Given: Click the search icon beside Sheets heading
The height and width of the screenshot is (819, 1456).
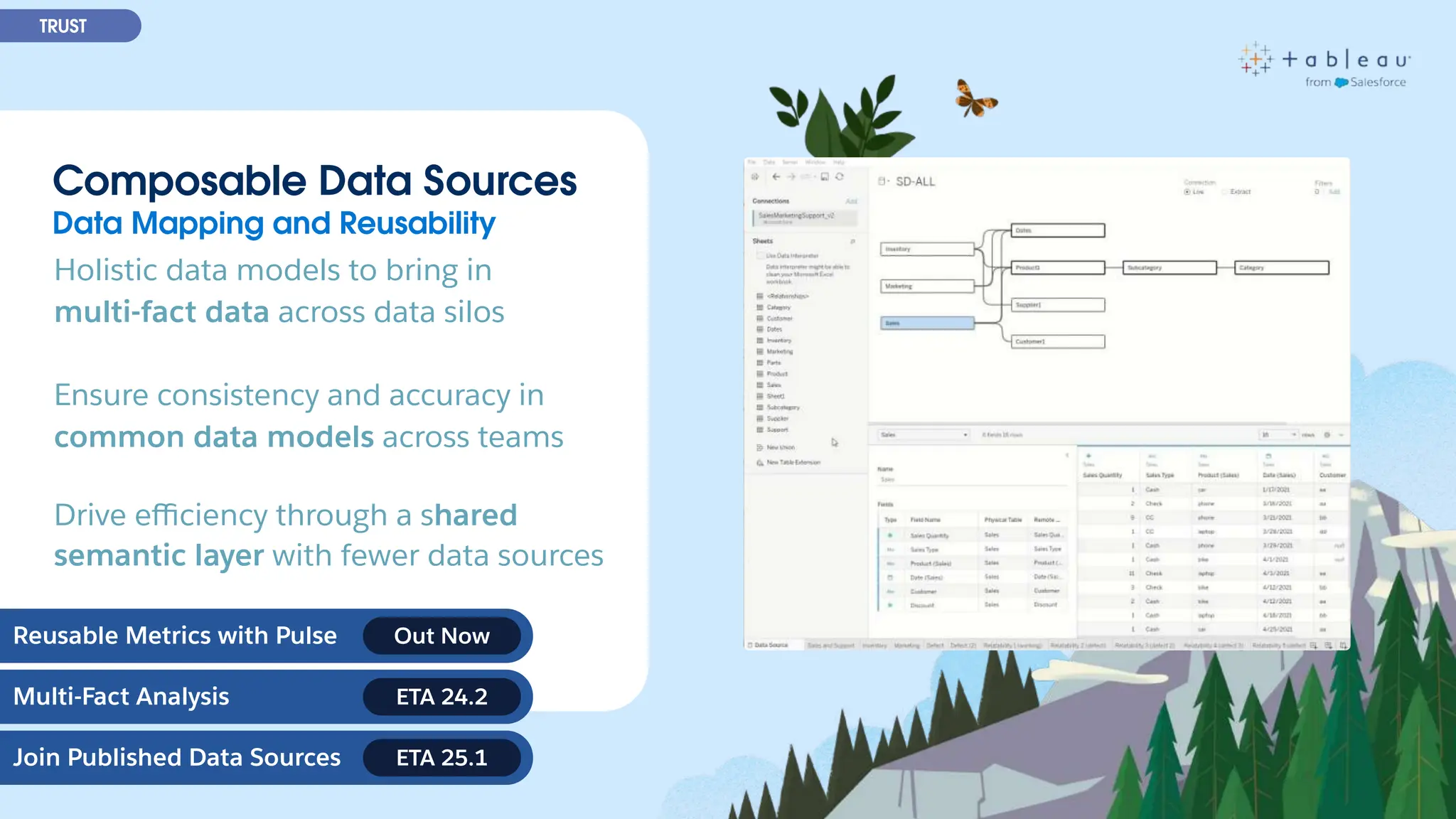Looking at the screenshot, I should [x=852, y=242].
